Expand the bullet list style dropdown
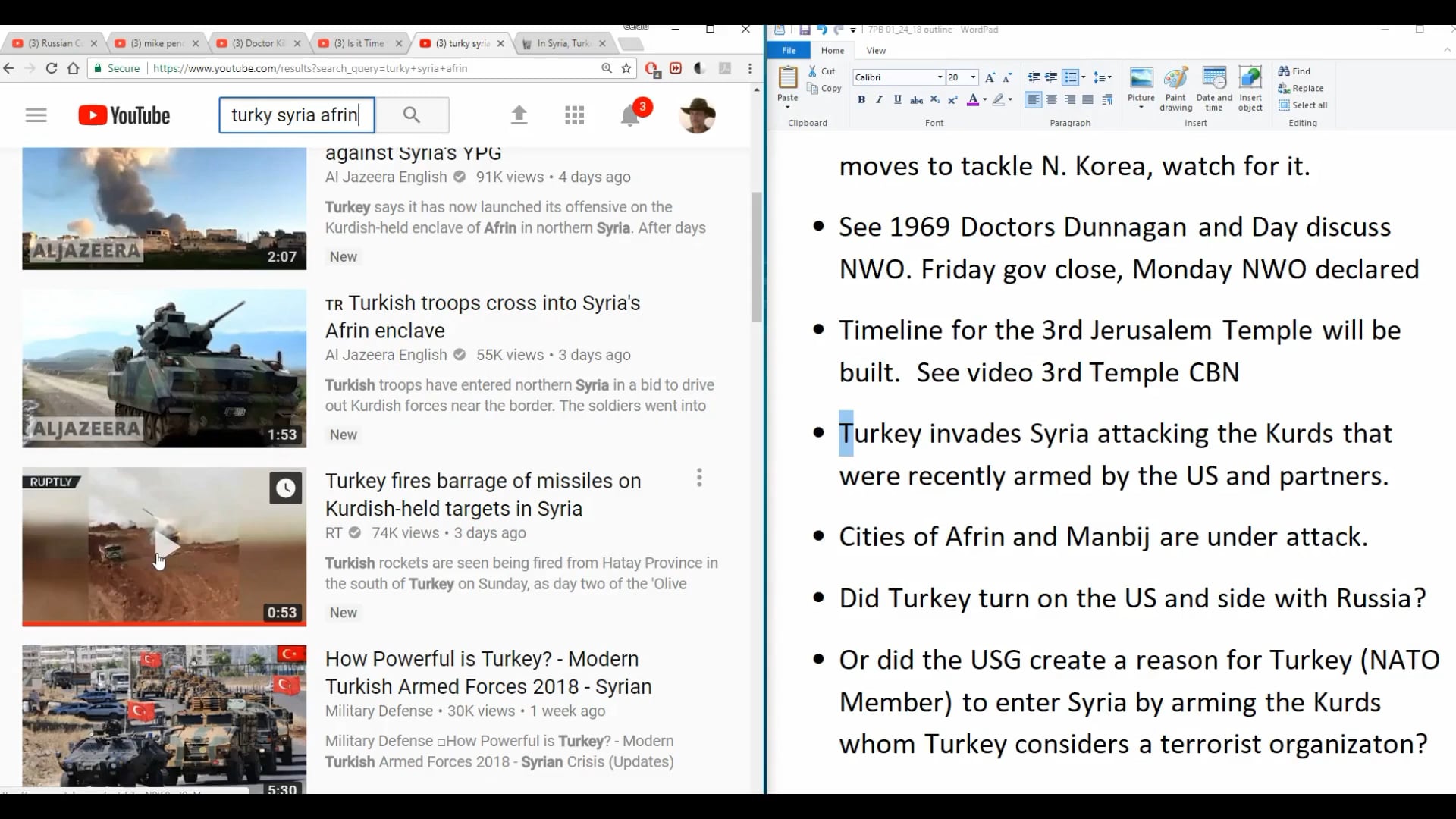The height and width of the screenshot is (819, 1456). tap(1083, 77)
